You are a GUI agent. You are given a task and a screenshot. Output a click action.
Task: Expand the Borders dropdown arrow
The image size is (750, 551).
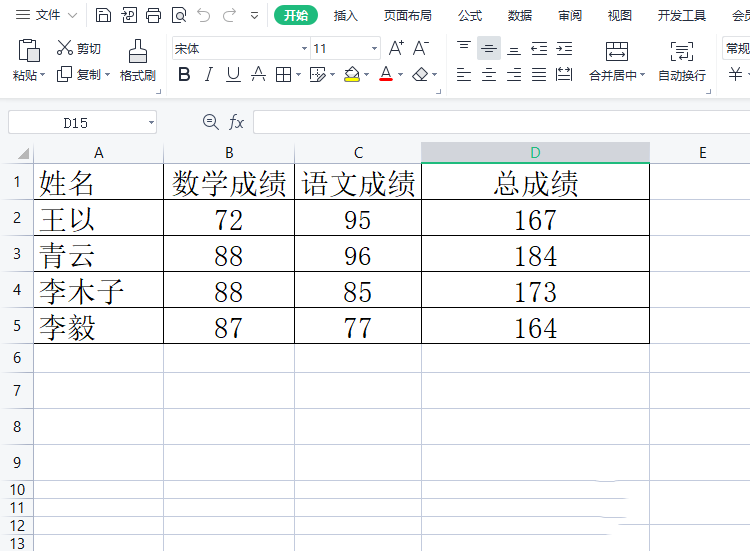coord(298,75)
